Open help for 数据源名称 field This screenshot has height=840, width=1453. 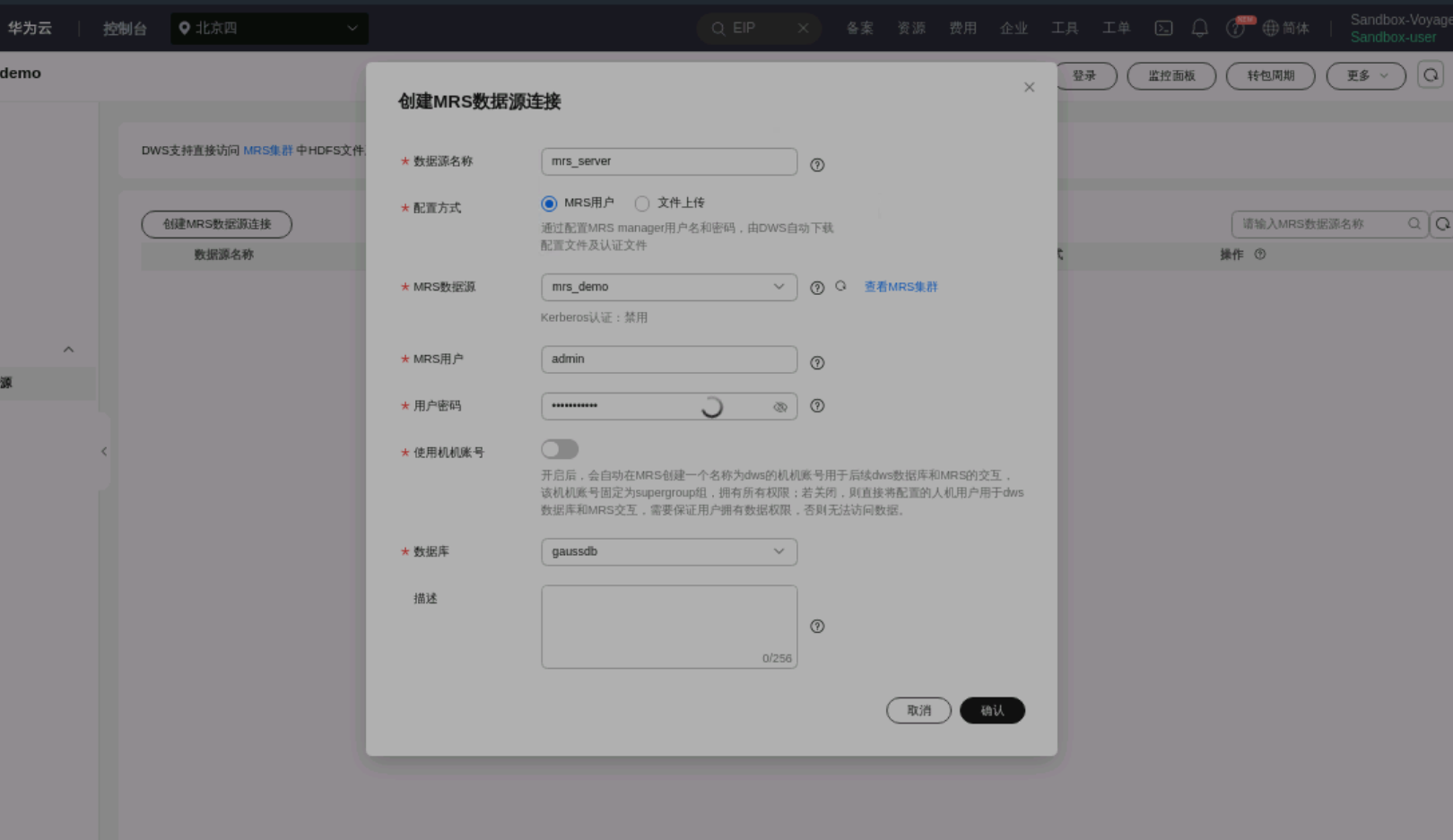click(x=817, y=165)
